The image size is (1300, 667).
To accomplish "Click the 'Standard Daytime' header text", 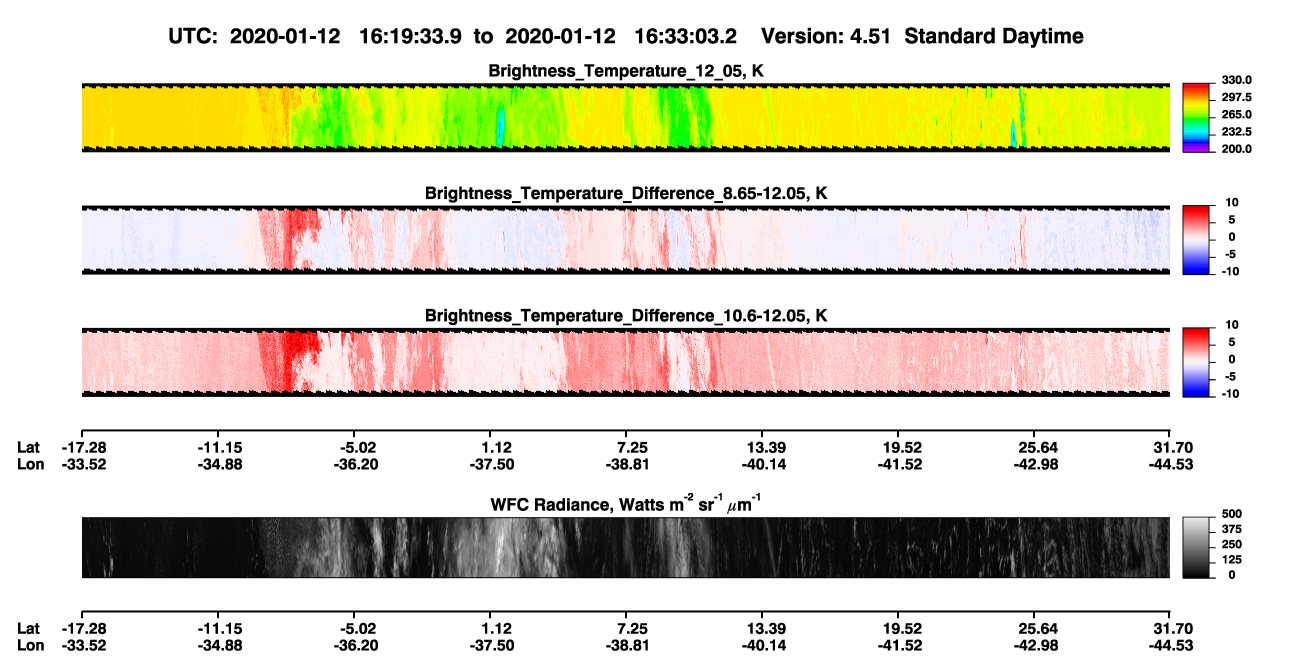I will click(x=992, y=37).
